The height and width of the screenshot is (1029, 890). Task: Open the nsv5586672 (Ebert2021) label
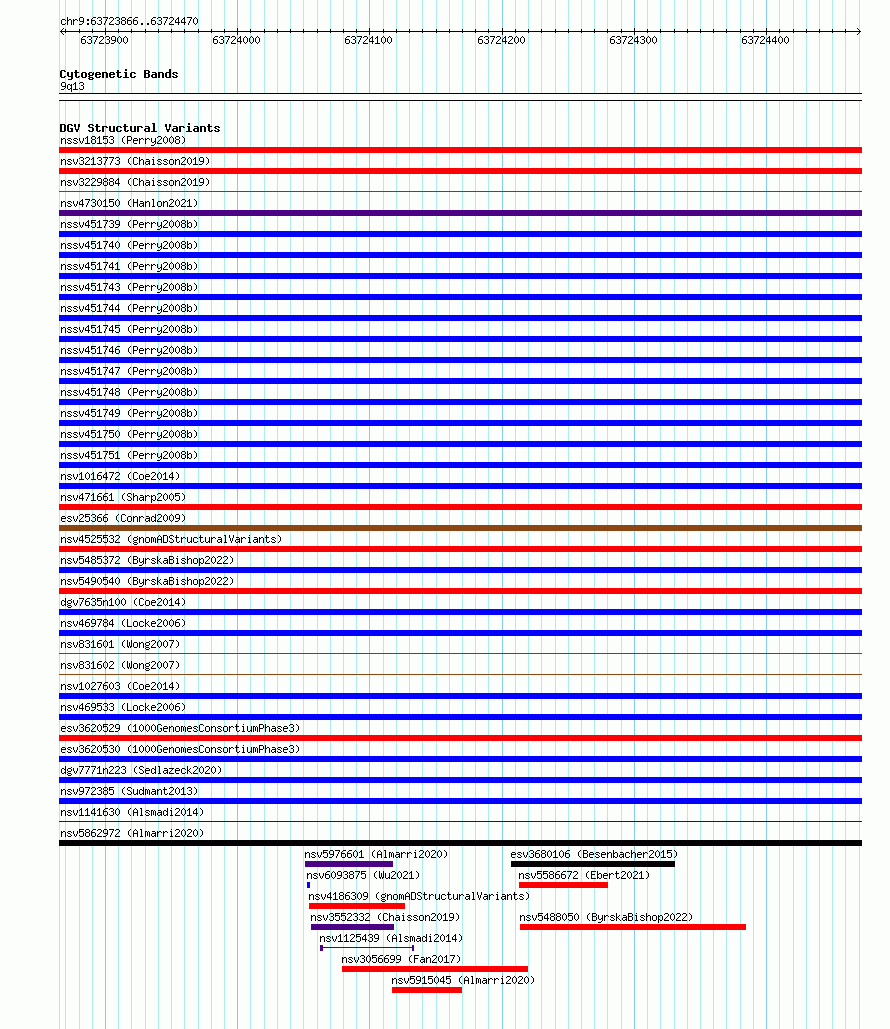[584, 875]
